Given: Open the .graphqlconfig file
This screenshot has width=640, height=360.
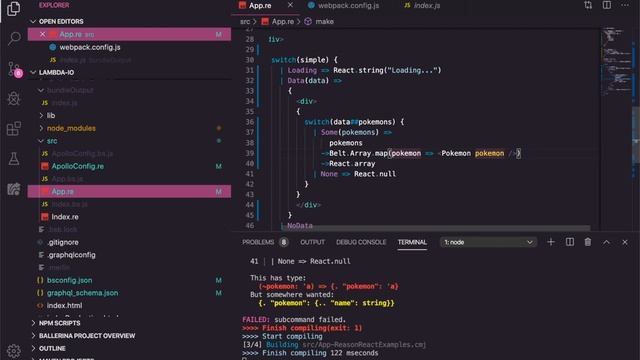Looking at the screenshot, I should 129,255.
